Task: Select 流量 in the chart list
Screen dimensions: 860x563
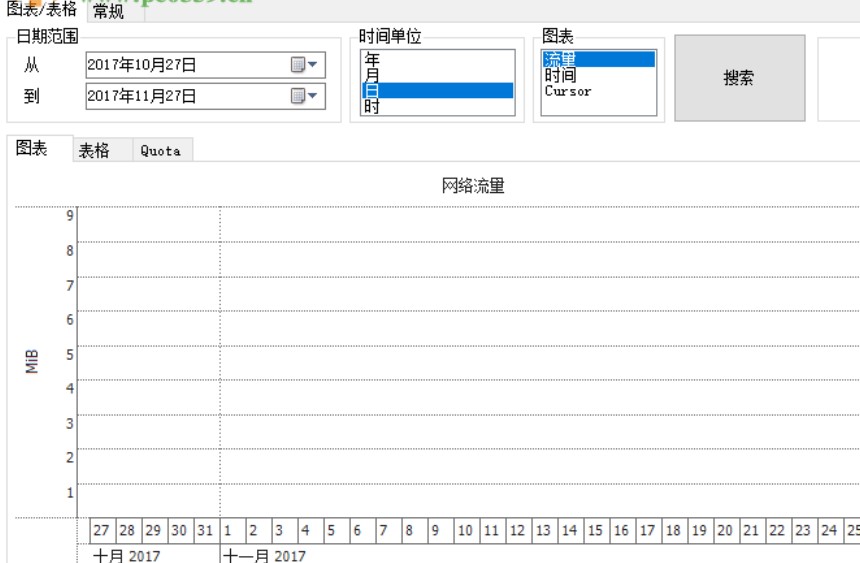Action: (599, 59)
